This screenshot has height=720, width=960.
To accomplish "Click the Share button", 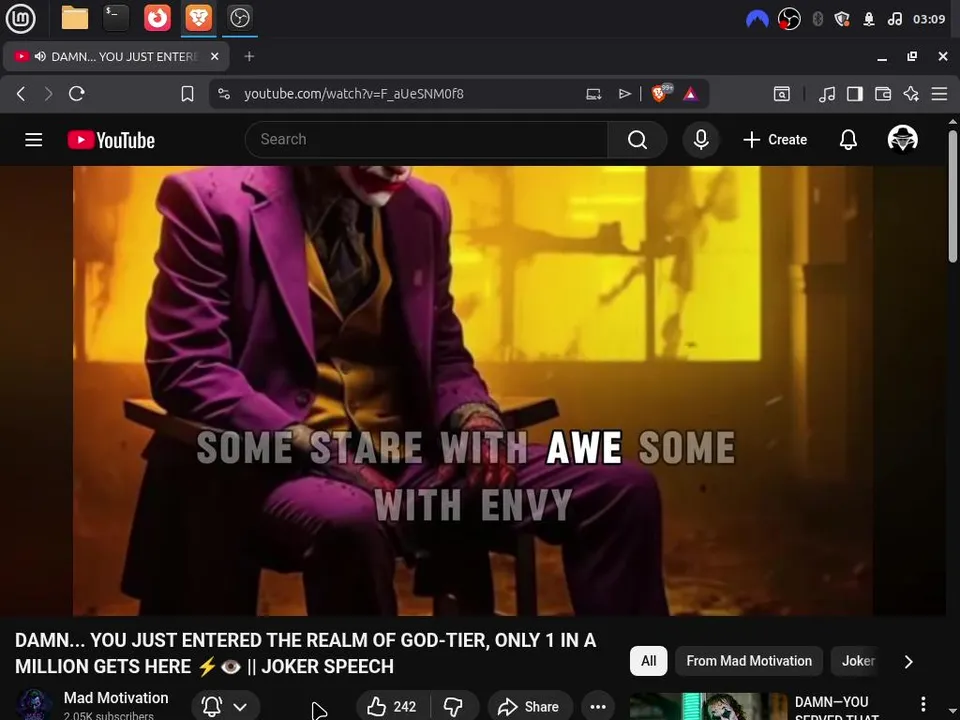I will 530,707.
